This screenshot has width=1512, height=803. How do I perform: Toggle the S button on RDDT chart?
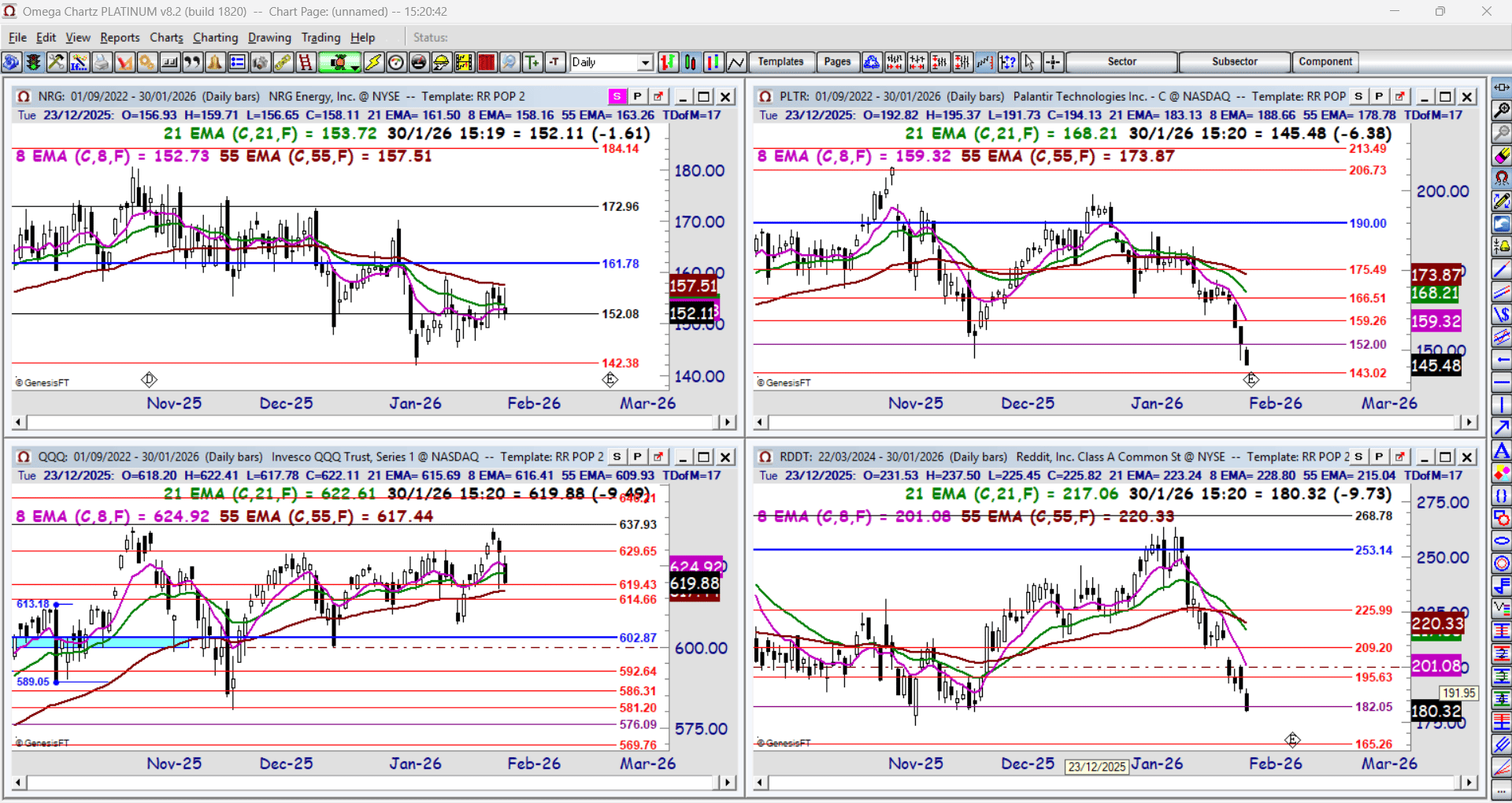[x=1358, y=457]
